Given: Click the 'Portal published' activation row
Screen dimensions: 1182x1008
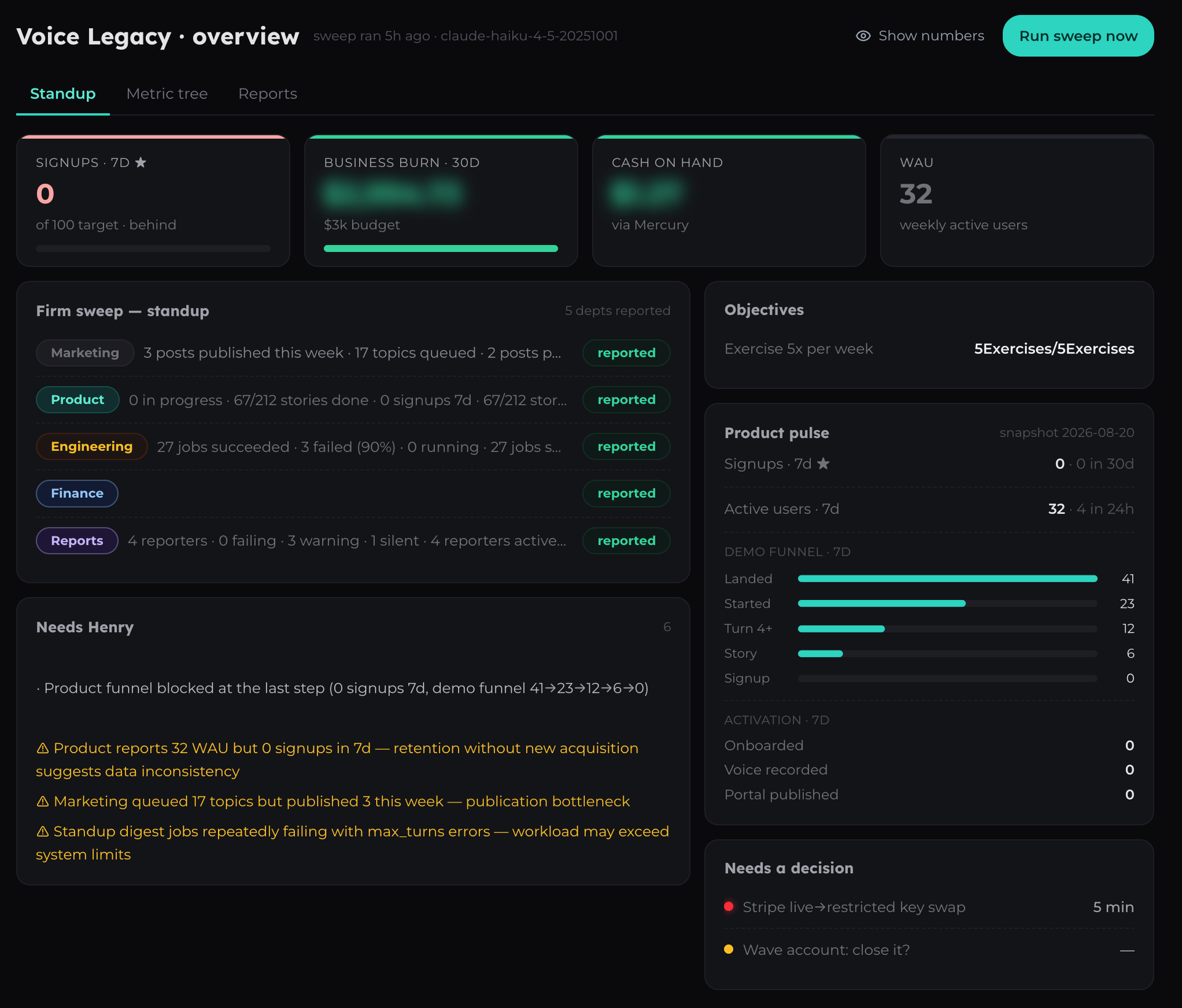Looking at the screenshot, I should (929, 794).
